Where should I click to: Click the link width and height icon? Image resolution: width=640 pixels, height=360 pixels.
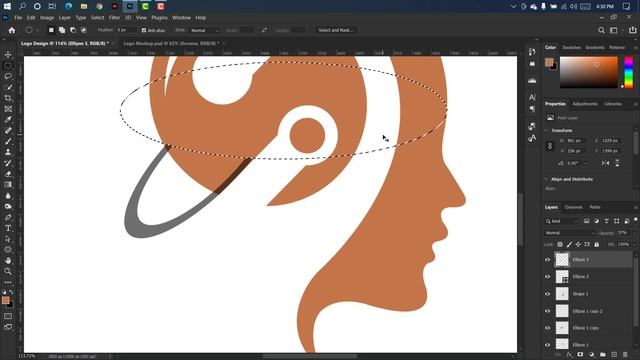(x=550, y=146)
